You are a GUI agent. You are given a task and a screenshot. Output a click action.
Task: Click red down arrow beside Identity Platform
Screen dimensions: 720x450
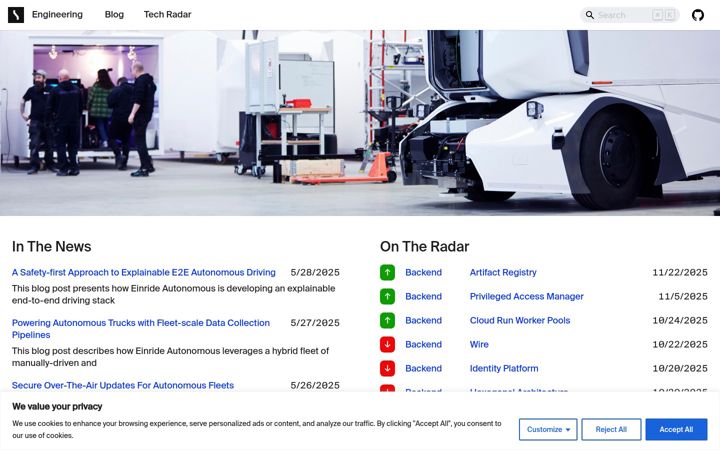pyautogui.click(x=387, y=368)
